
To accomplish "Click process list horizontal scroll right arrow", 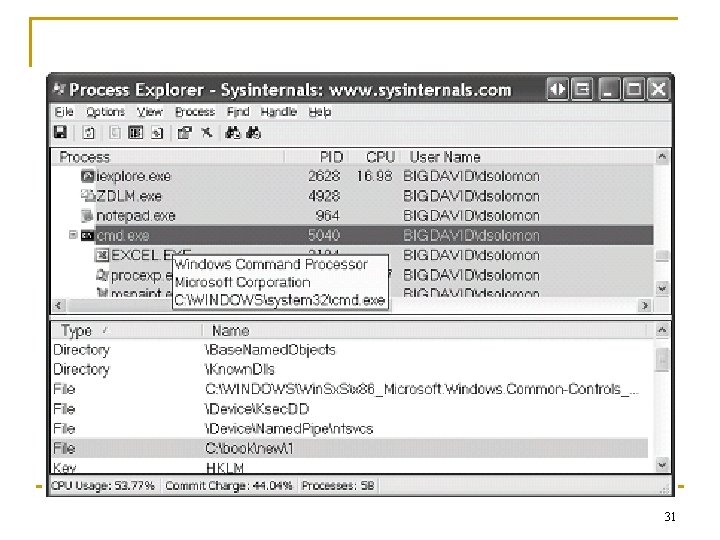I will coord(645,305).
